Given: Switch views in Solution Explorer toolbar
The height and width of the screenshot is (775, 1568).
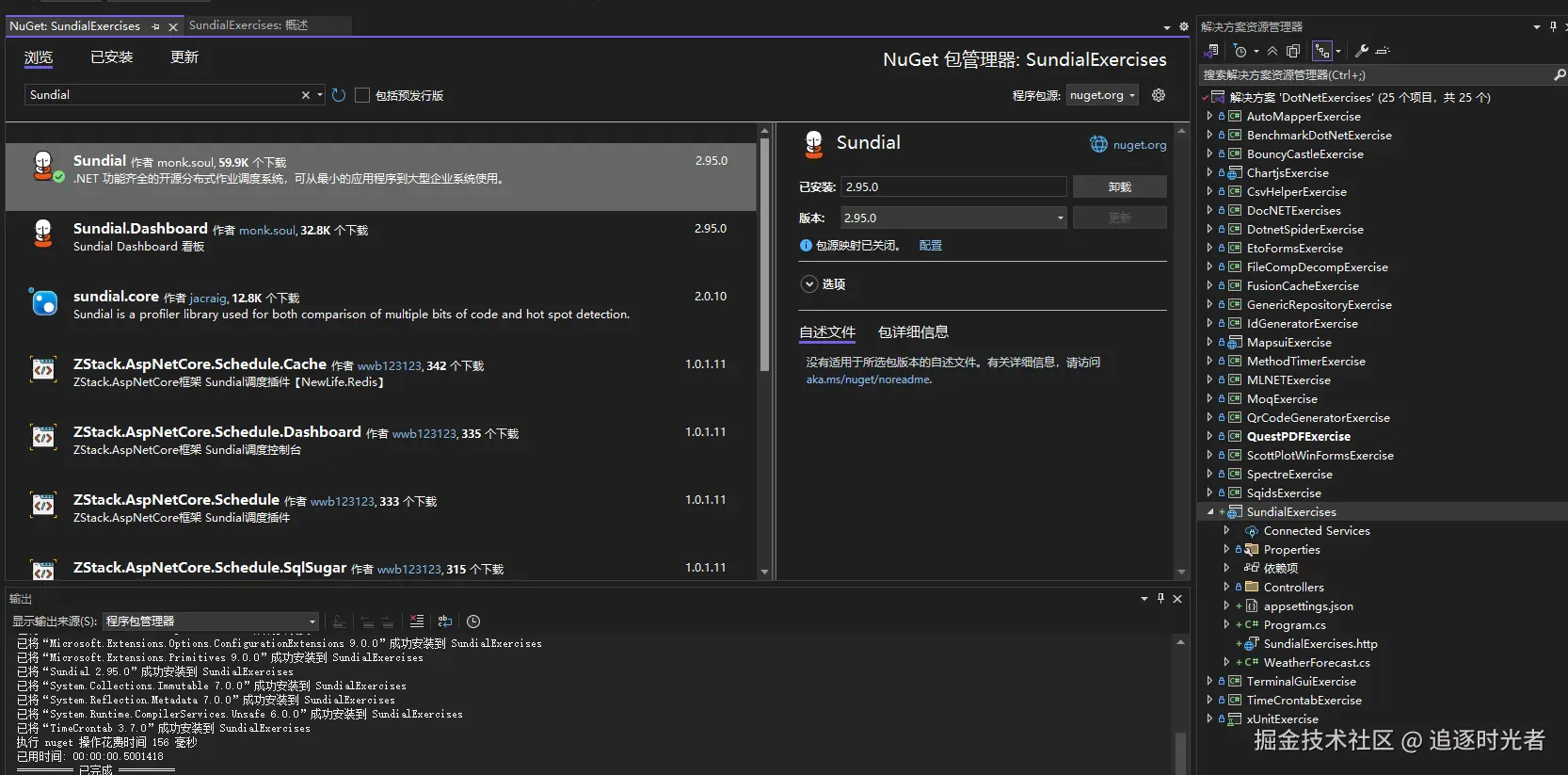Looking at the screenshot, I should [1212, 51].
